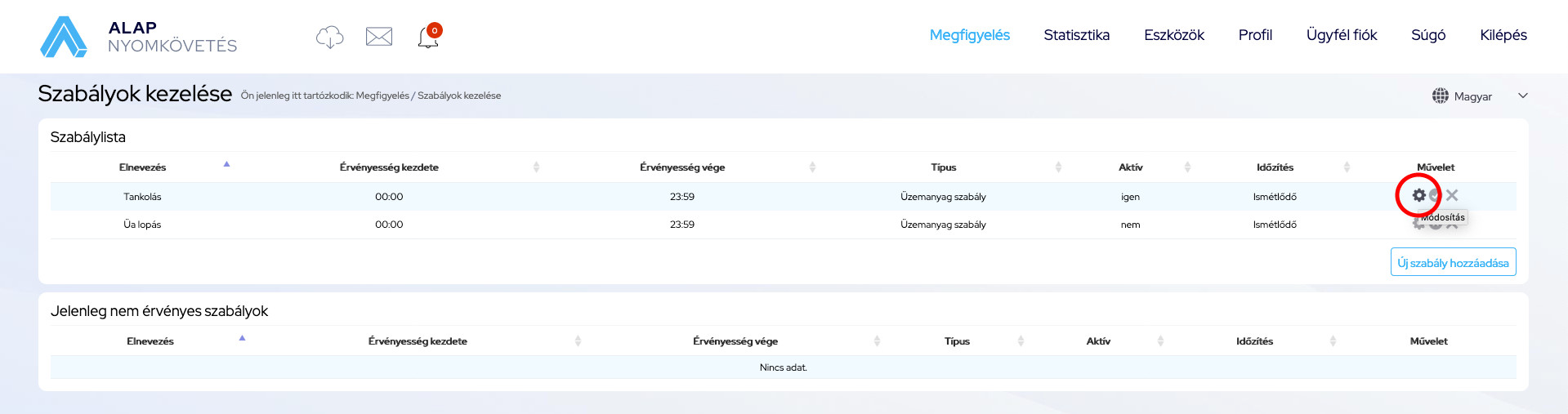Open the Statisztika menu
The image size is (1568, 414).
[1076, 35]
